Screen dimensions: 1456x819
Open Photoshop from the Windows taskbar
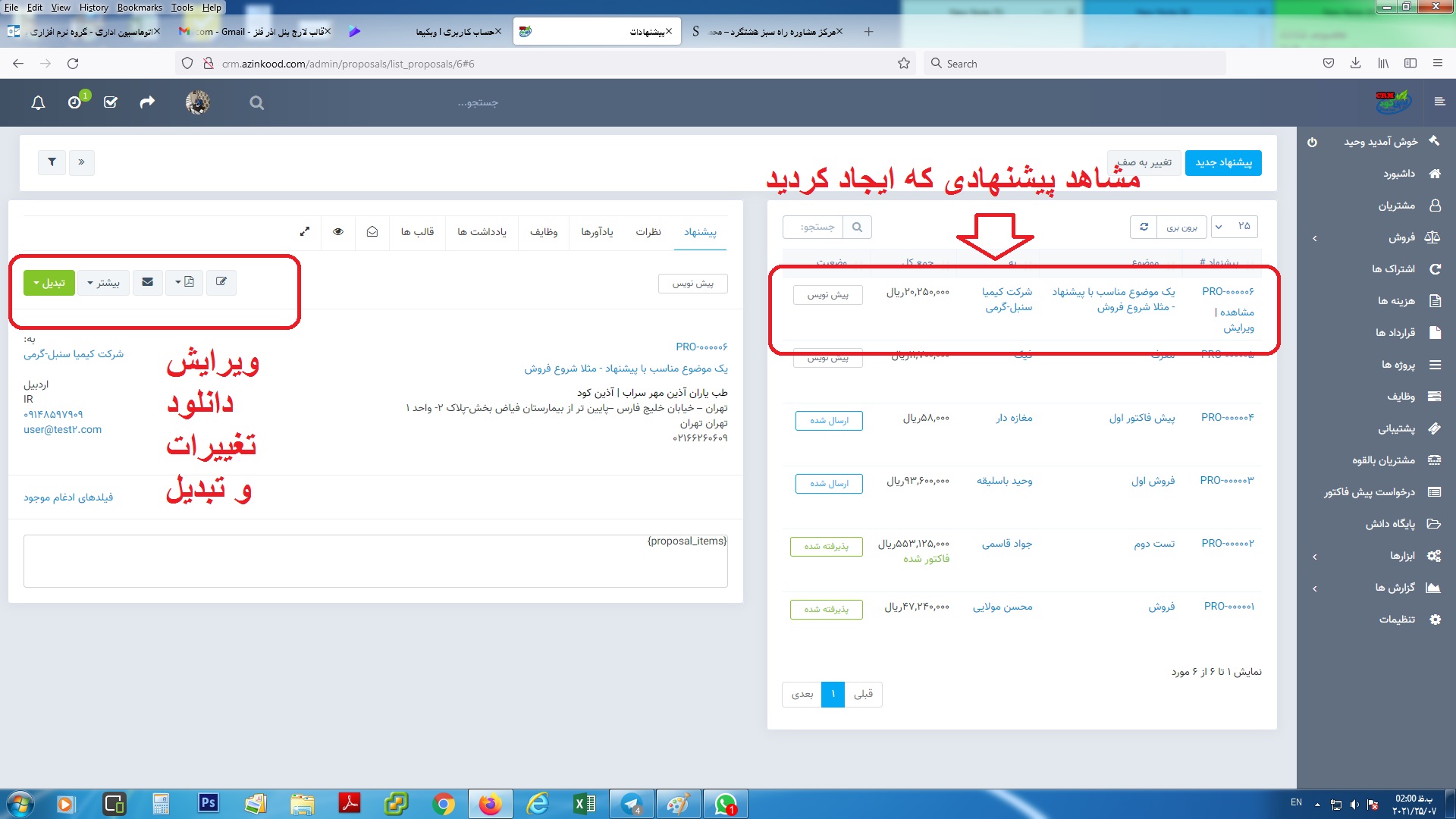pos(209,803)
